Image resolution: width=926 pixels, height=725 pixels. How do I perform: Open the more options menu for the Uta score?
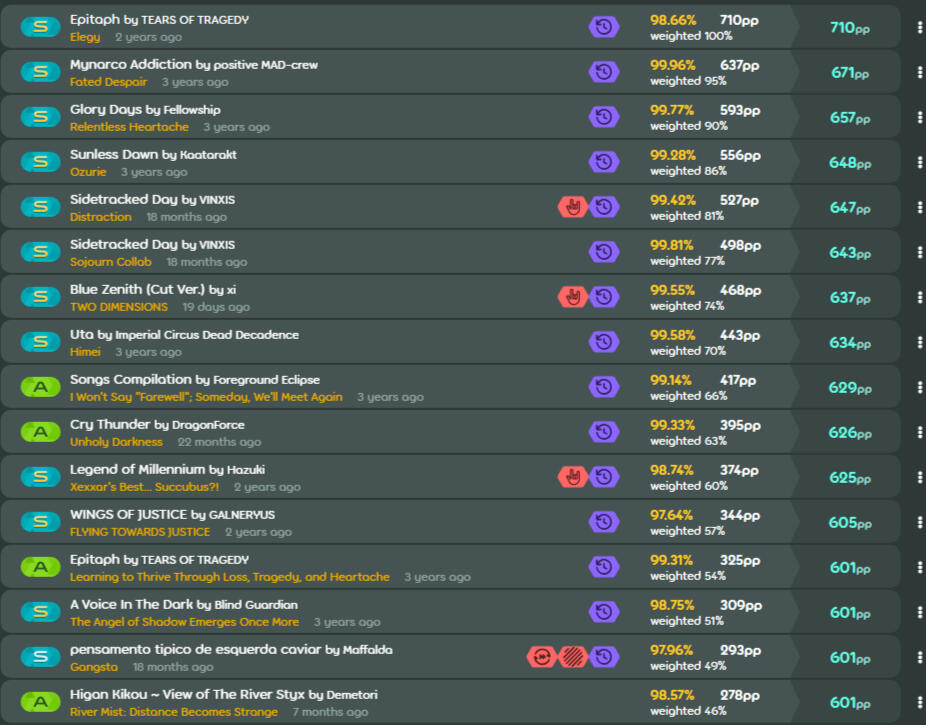tap(919, 342)
